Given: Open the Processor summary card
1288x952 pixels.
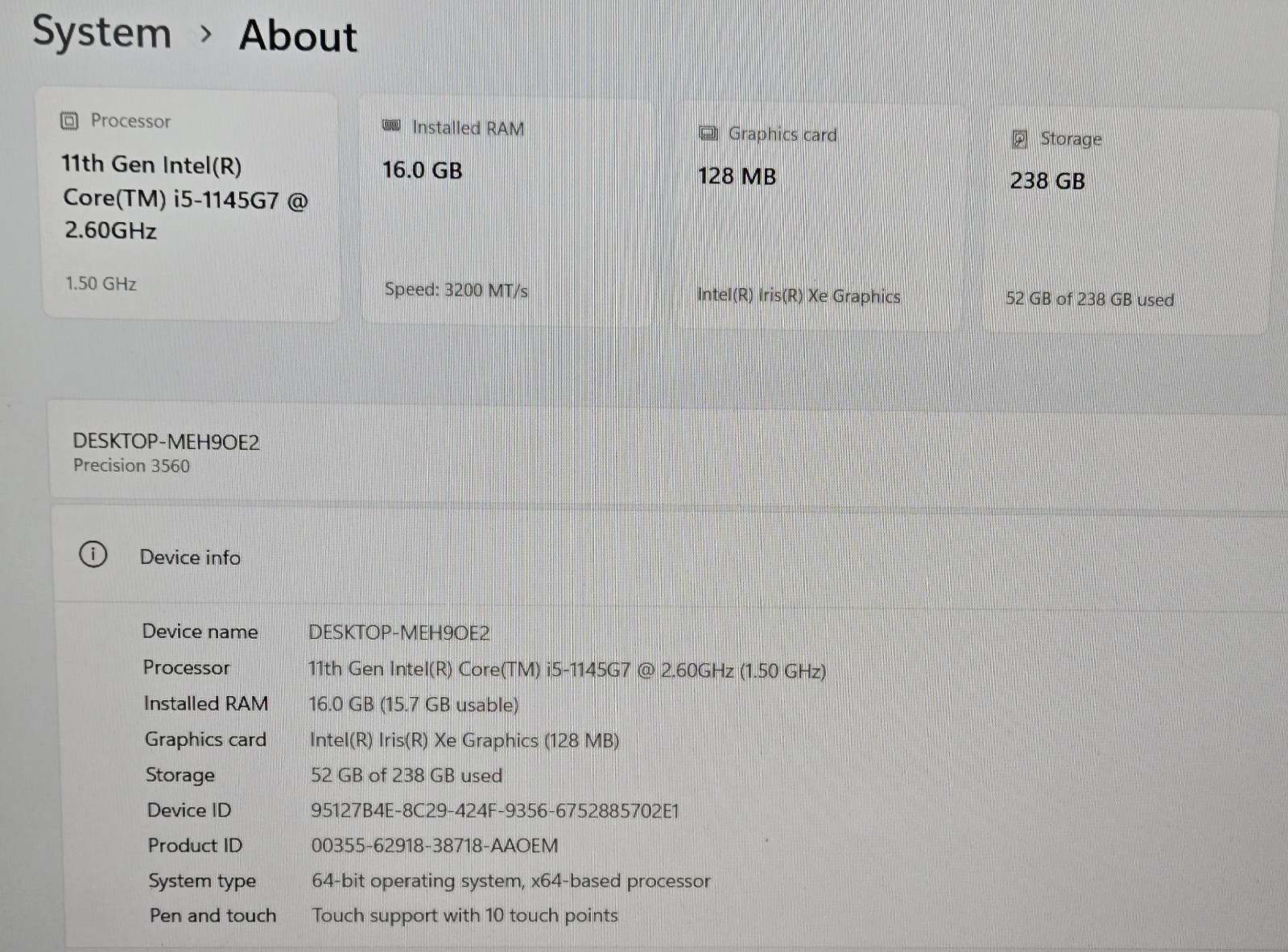Looking at the screenshot, I should (191, 205).
